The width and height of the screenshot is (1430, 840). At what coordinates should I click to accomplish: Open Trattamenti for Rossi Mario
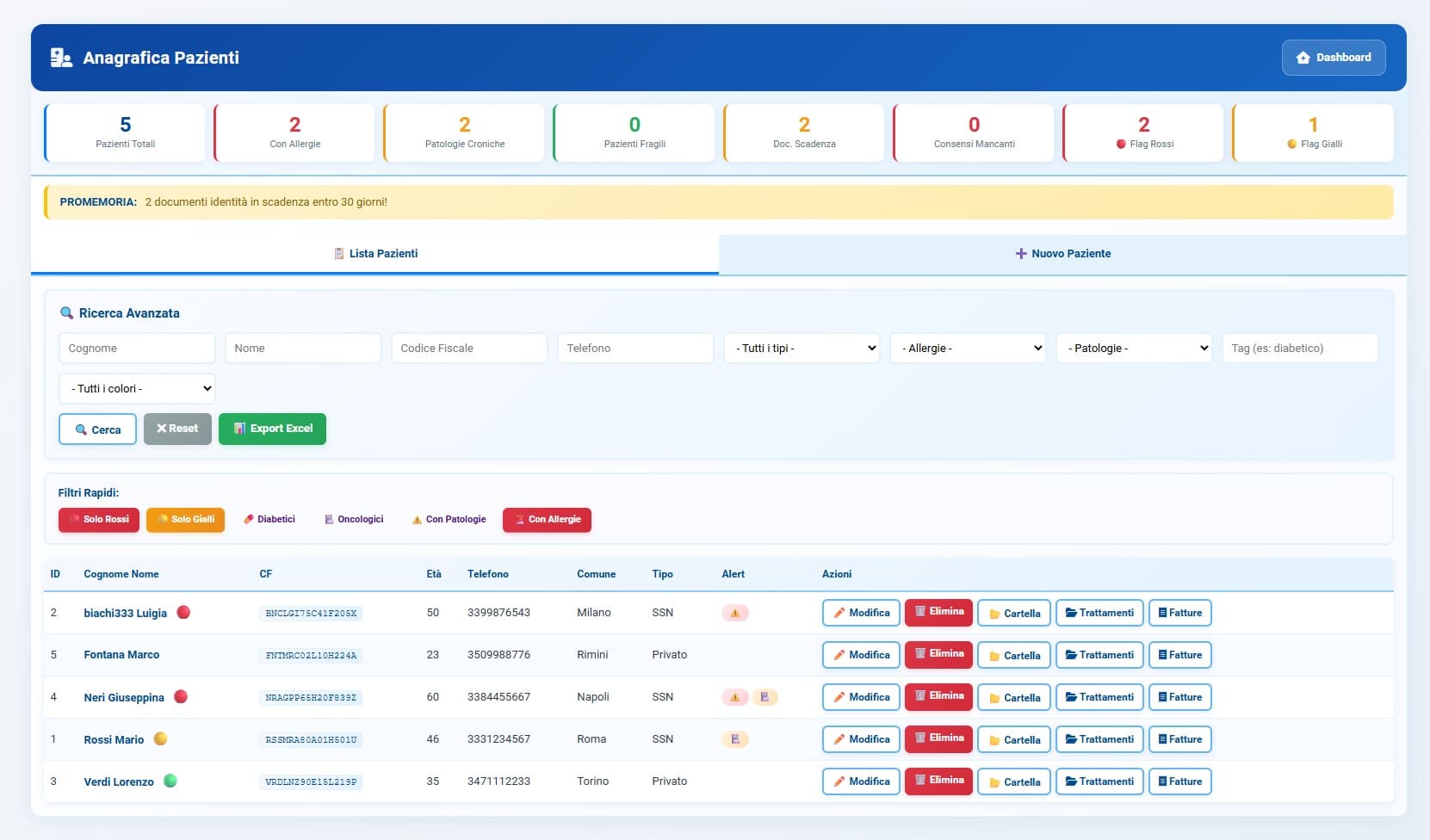tap(1099, 739)
